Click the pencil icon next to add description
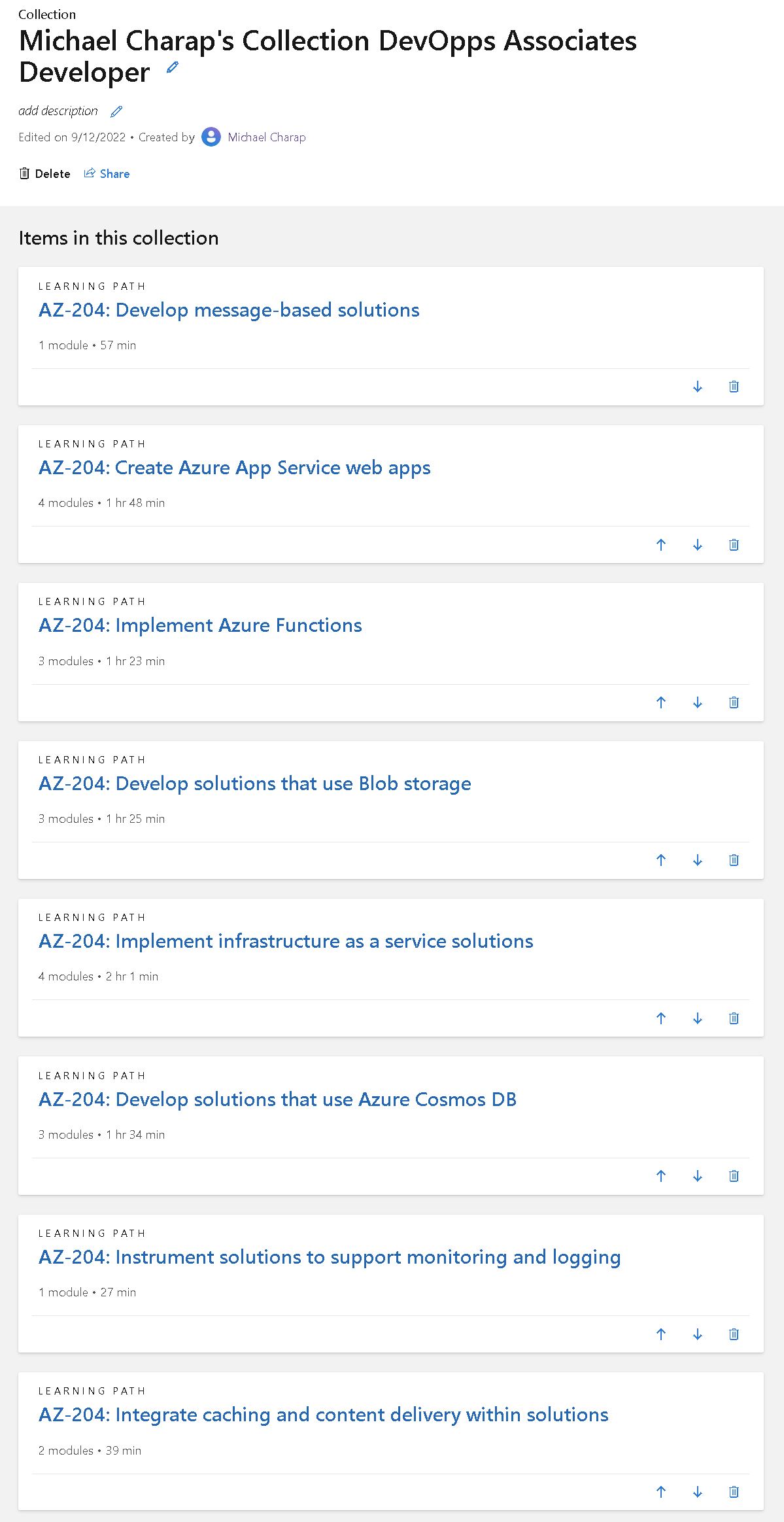The height and width of the screenshot is (1522, 784). [x=116, y=111]
